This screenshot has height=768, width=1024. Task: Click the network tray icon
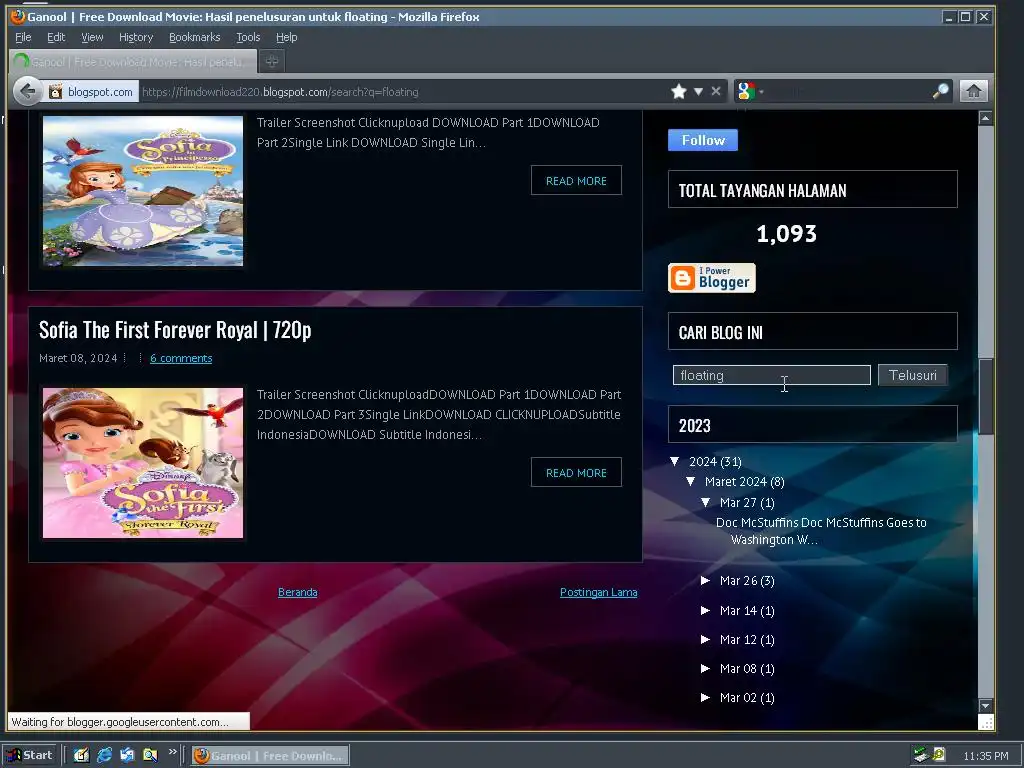(921, 756)
